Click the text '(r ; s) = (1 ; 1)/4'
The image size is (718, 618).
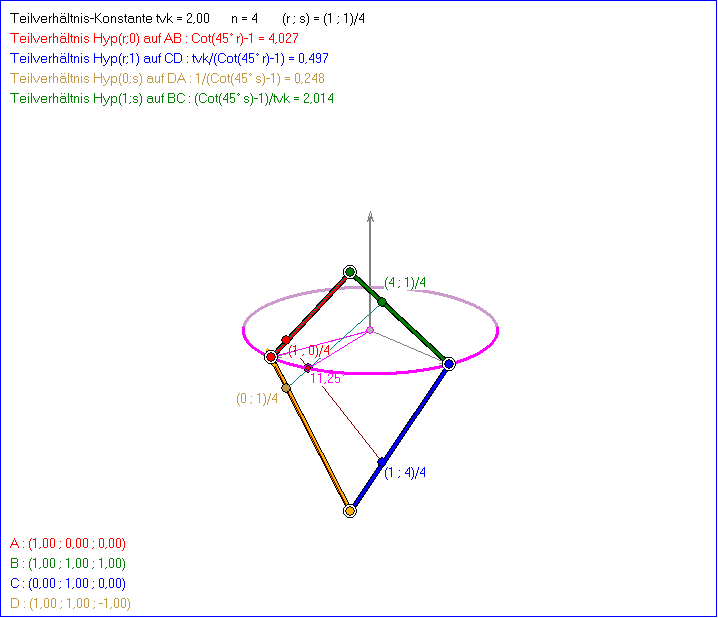click(x=324, y=19)
